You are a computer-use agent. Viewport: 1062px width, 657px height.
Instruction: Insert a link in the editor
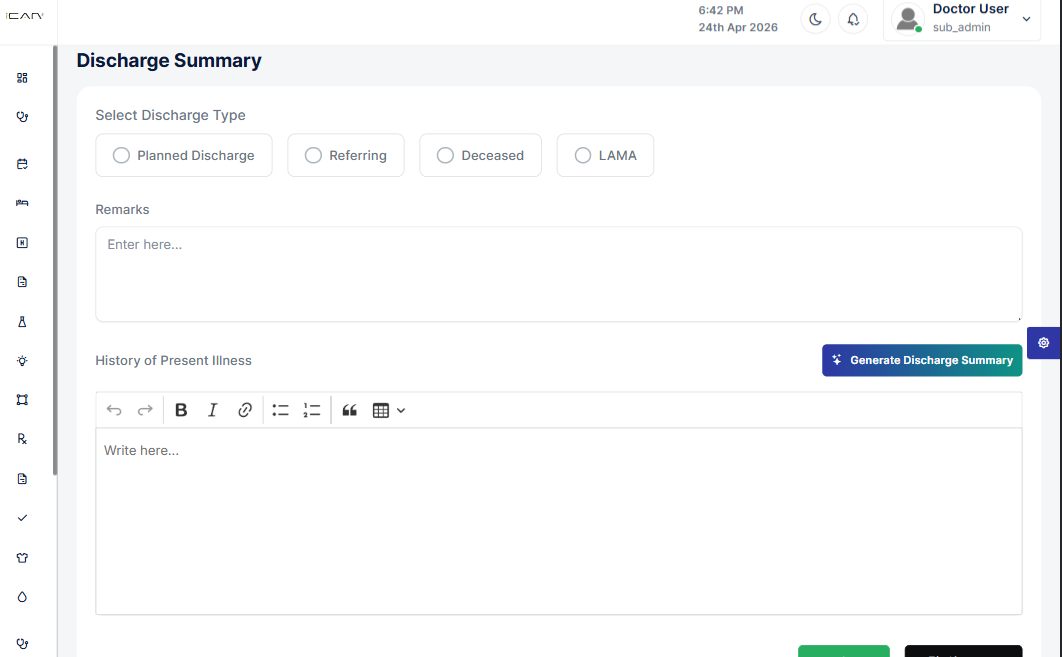point(245,410)
